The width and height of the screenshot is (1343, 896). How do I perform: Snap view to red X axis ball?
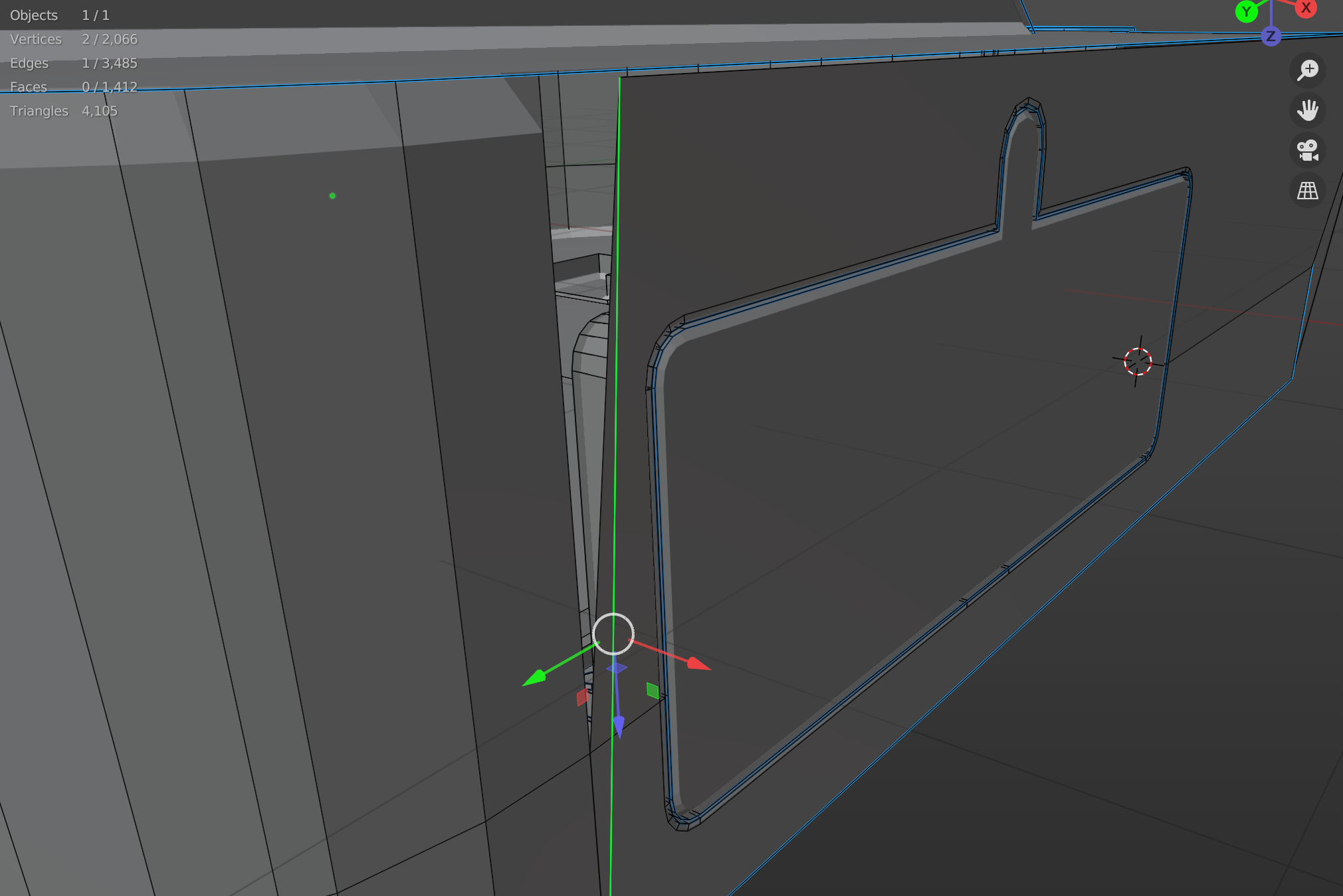pos(1306,8)
